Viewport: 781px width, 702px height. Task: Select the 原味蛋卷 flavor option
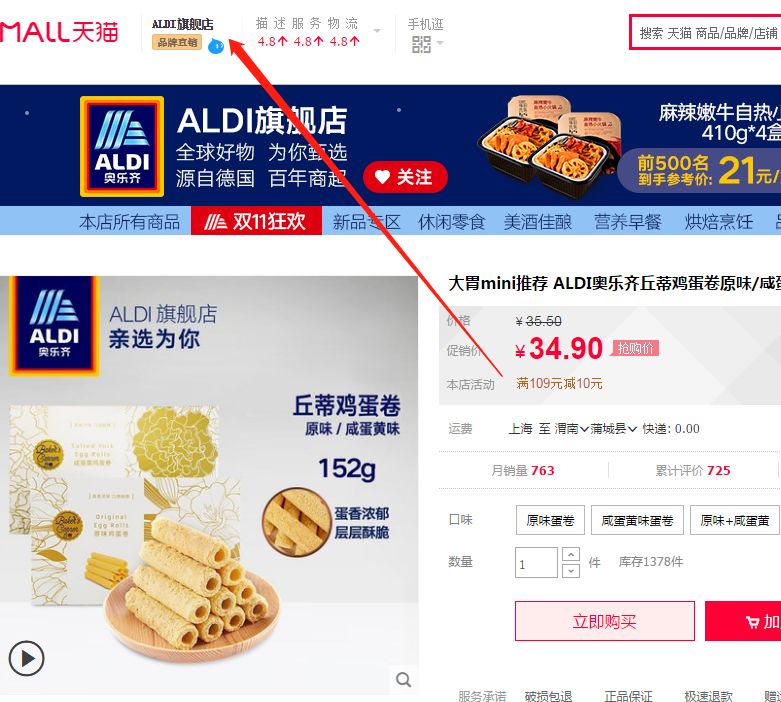(x=550, y=520)
